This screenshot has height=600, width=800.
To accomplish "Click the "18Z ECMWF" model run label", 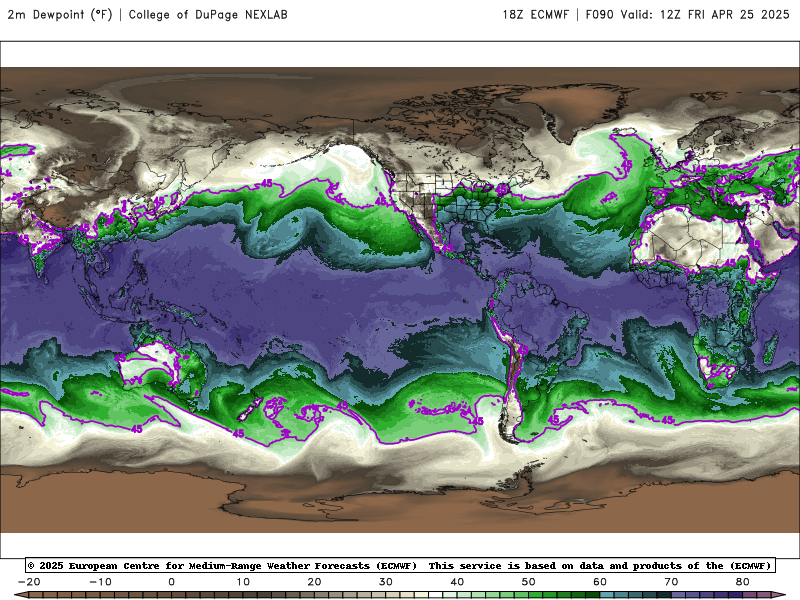I will tap(536, 15).
